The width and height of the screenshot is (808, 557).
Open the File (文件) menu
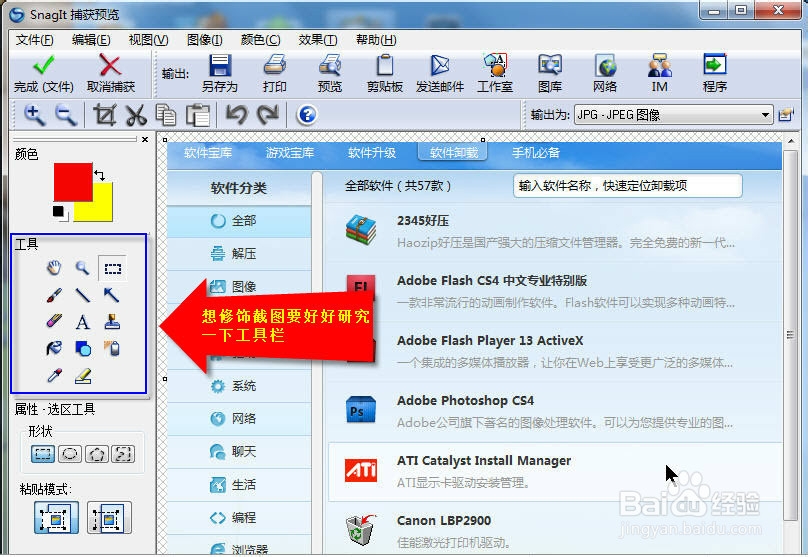point(34,40)
